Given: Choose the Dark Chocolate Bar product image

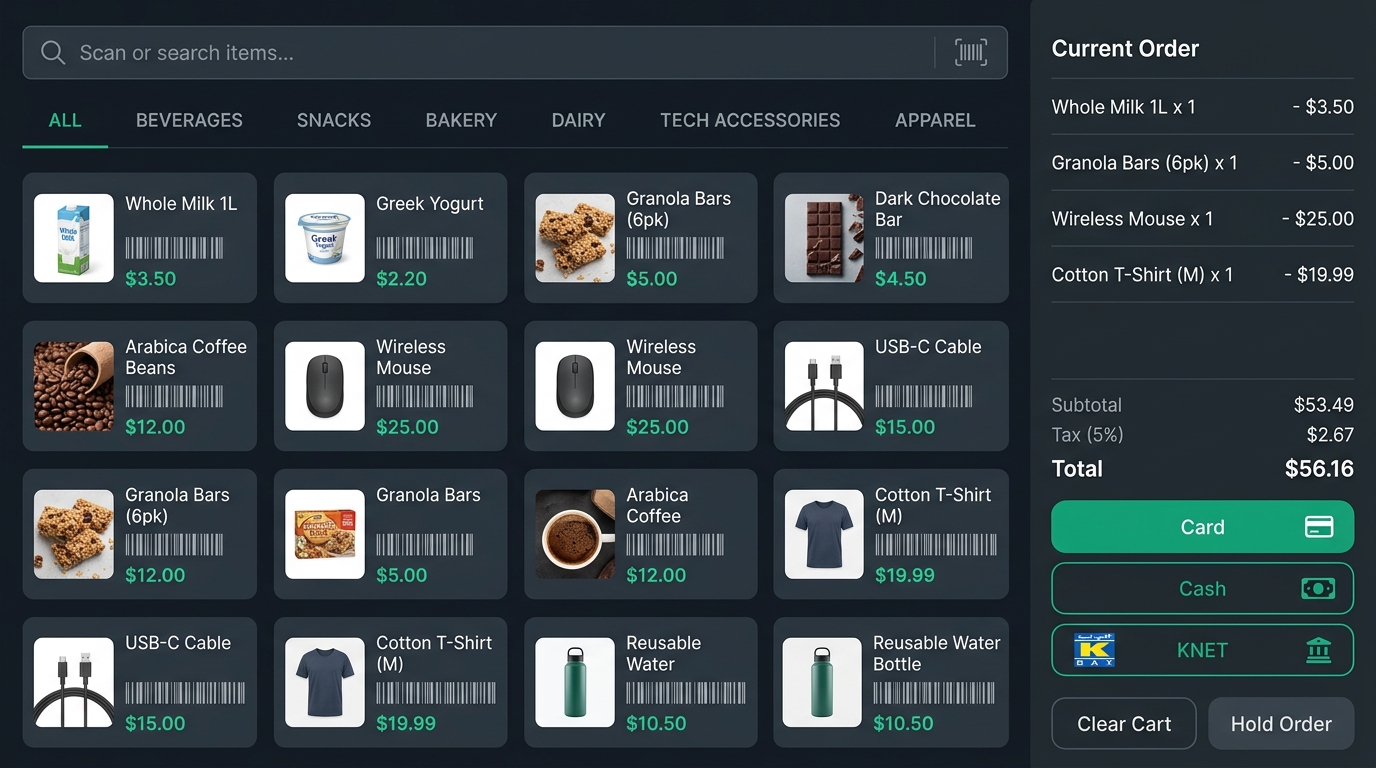Looking at the screenshot, I should click(824, 238).
